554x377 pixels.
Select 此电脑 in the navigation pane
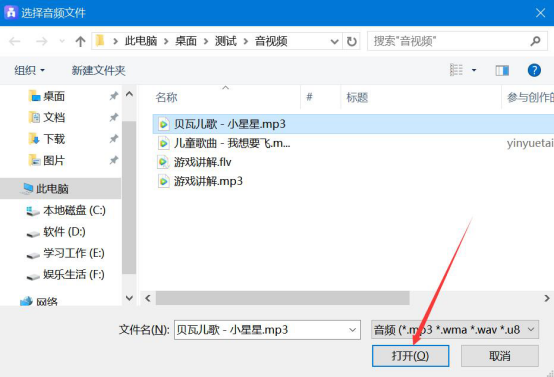coord(60,189)
